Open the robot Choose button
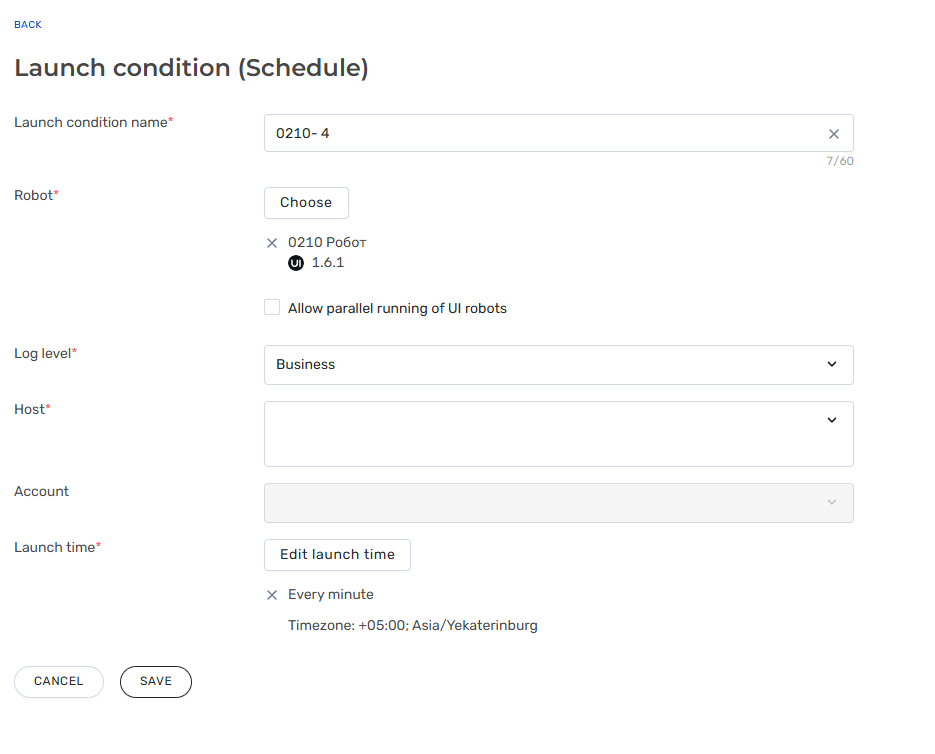Screen dimensions: 935x754 coord(306,203)
